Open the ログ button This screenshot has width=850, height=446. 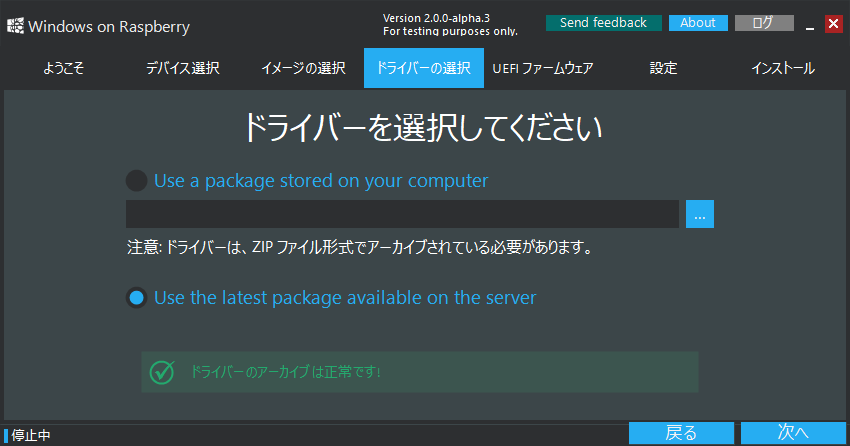[x=764, y=23]
